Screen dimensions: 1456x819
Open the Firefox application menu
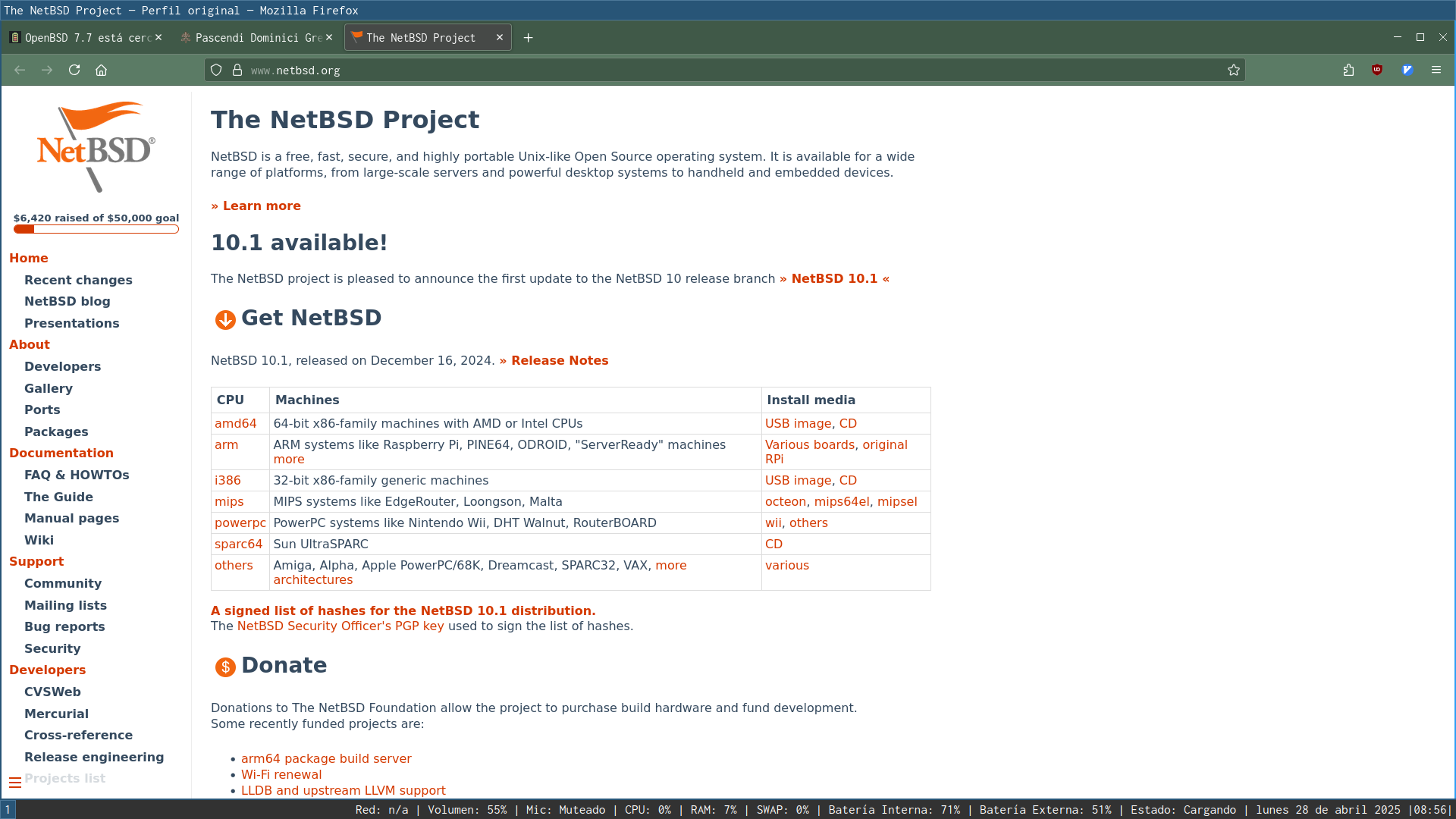[1436, 70]
